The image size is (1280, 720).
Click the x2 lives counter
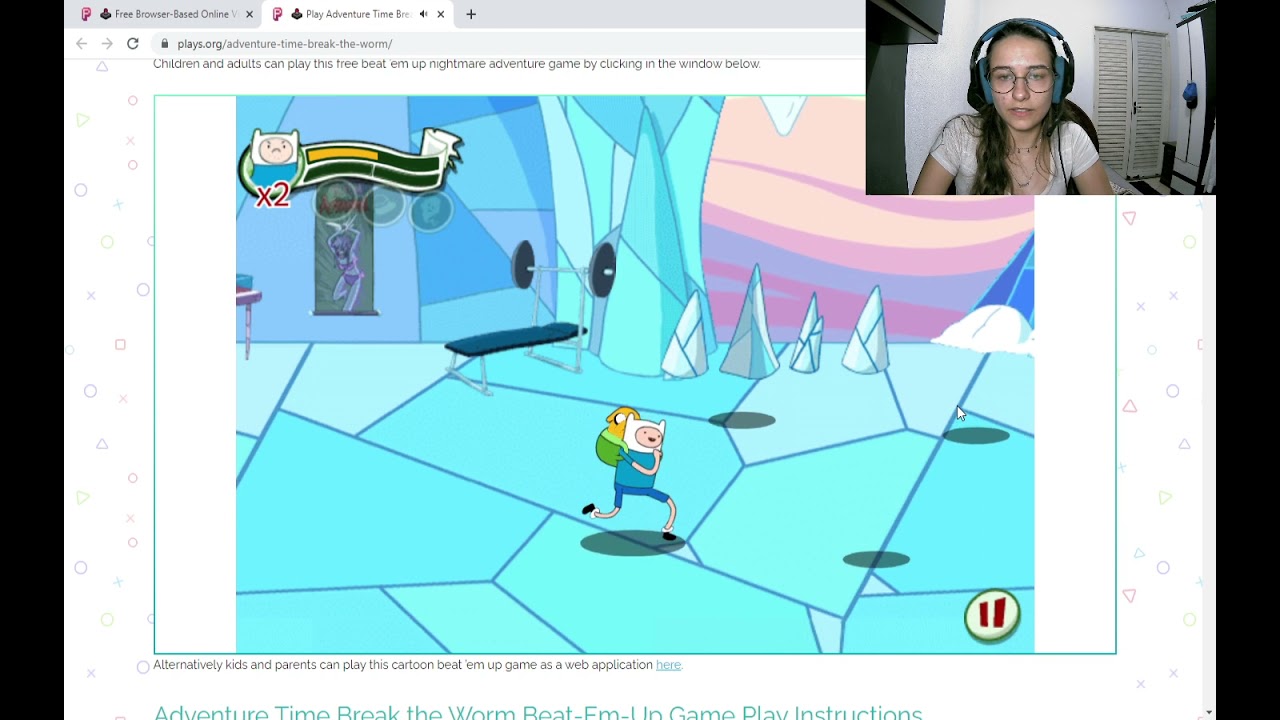pos(272,194)
